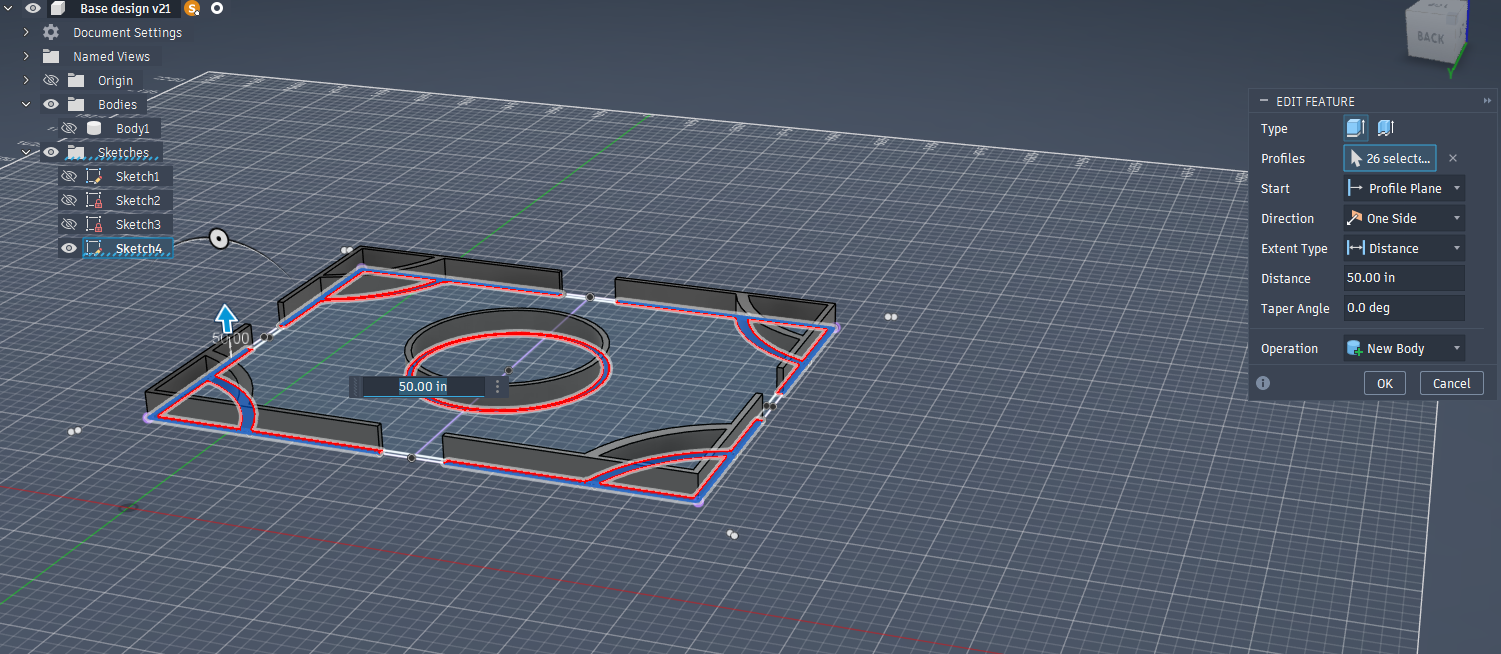1501x654 pixels.
Task: Cancel the Edit Feature dialog
Action: 1451,383
